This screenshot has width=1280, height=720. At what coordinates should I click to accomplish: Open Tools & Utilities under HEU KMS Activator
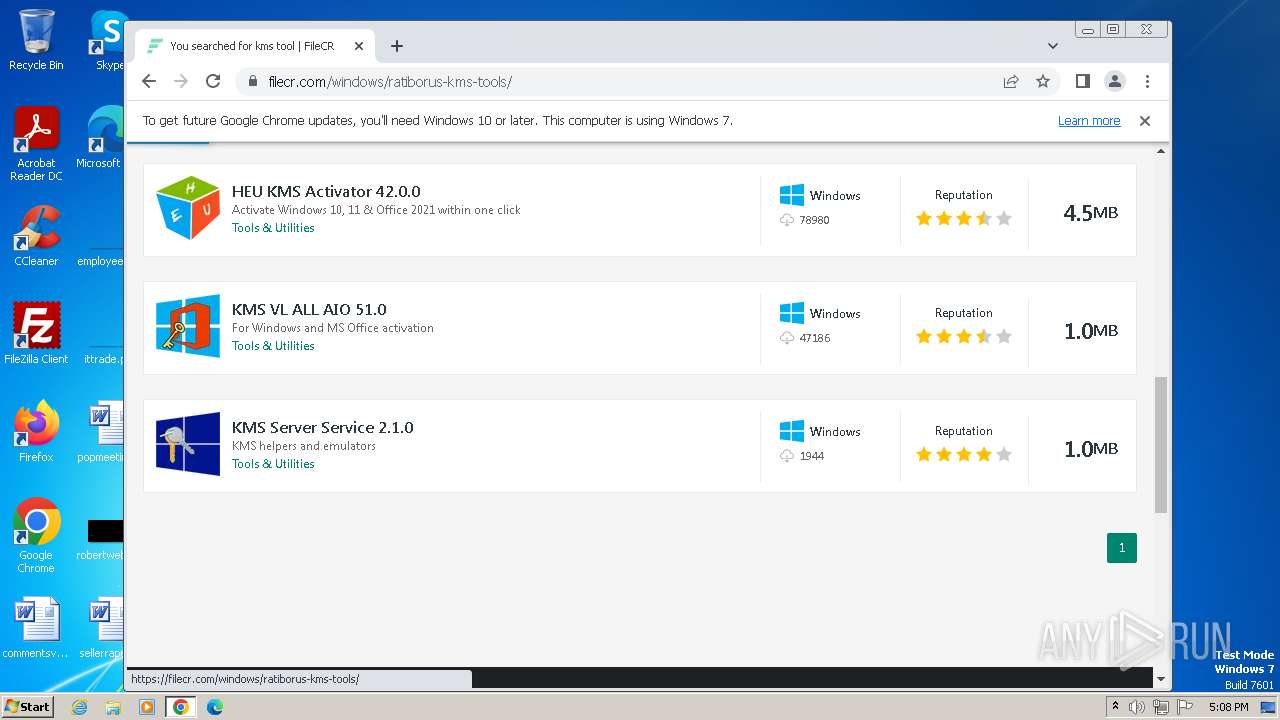(x=273, y=228)
